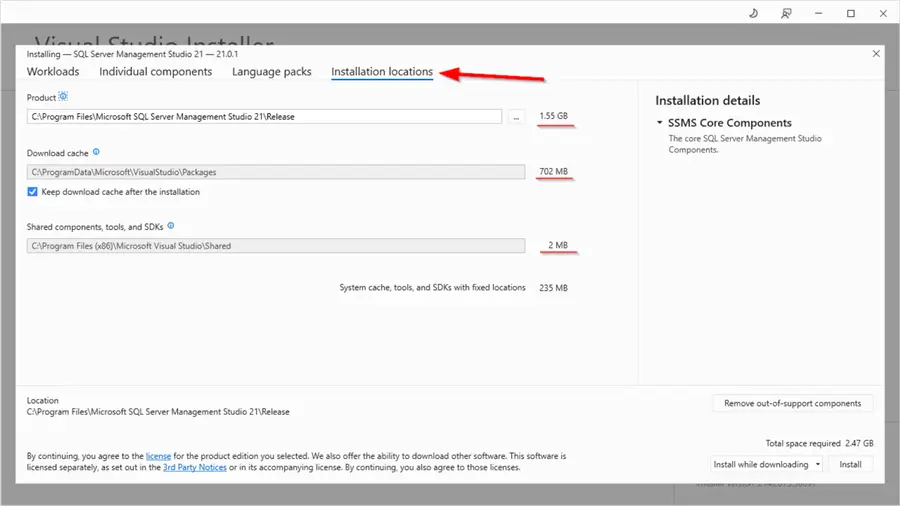This screenshot has width=900, height=506.
Task: Click Remove out-of-support components button
Action: tap(792, 403)
